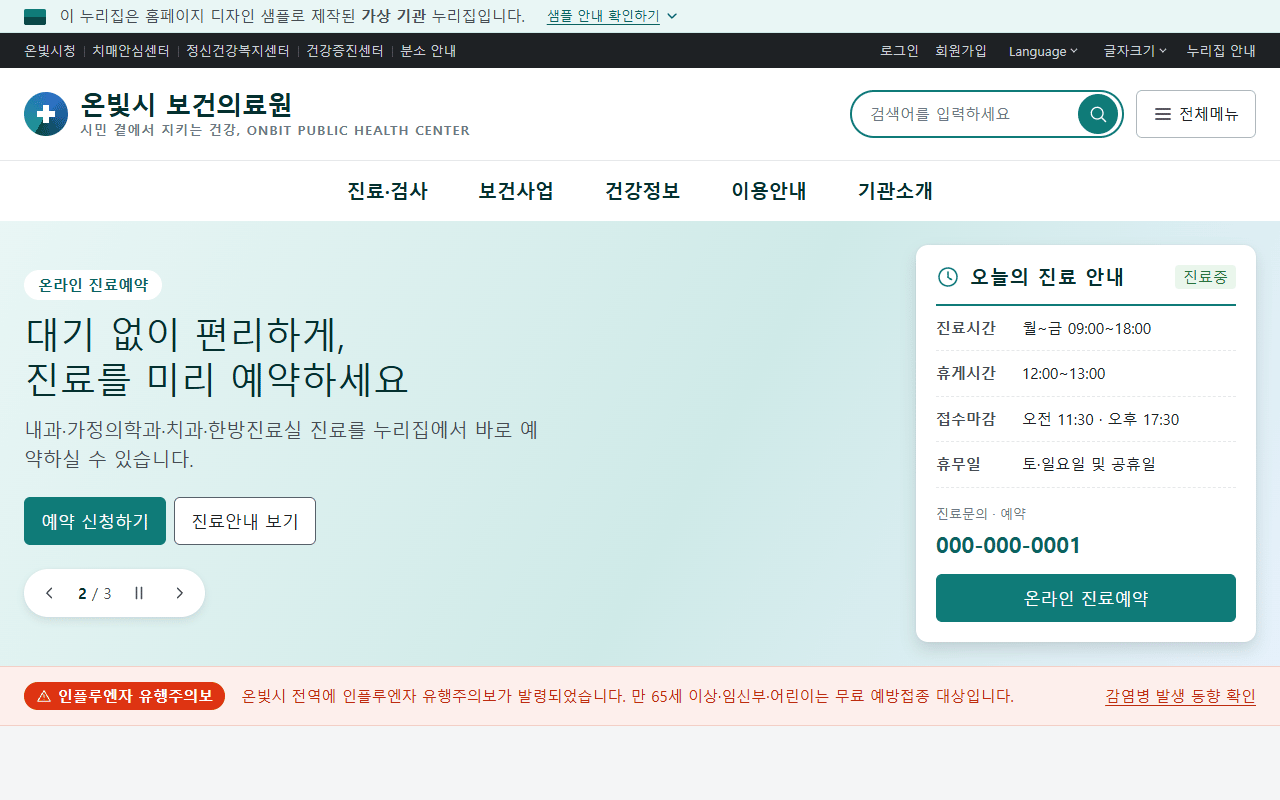Open 기관소개 menu

pos(895,191)
